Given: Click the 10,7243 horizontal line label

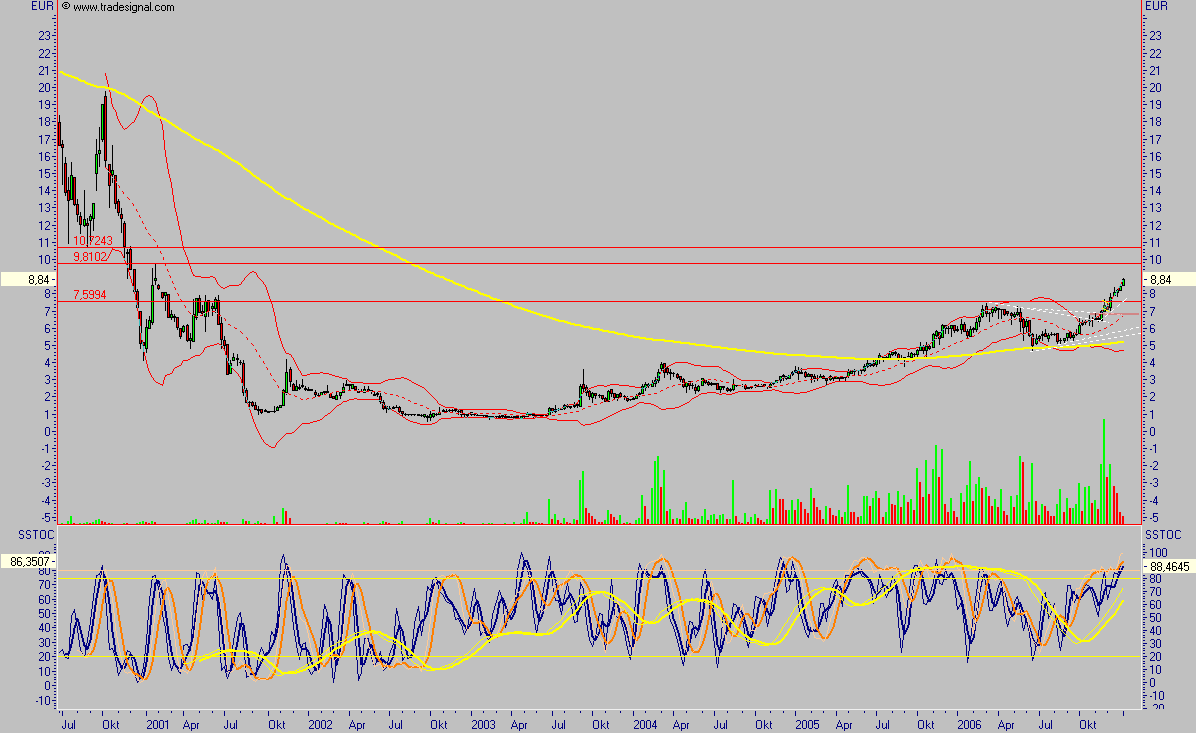Looking at the screenshot, I should point(92,241).
